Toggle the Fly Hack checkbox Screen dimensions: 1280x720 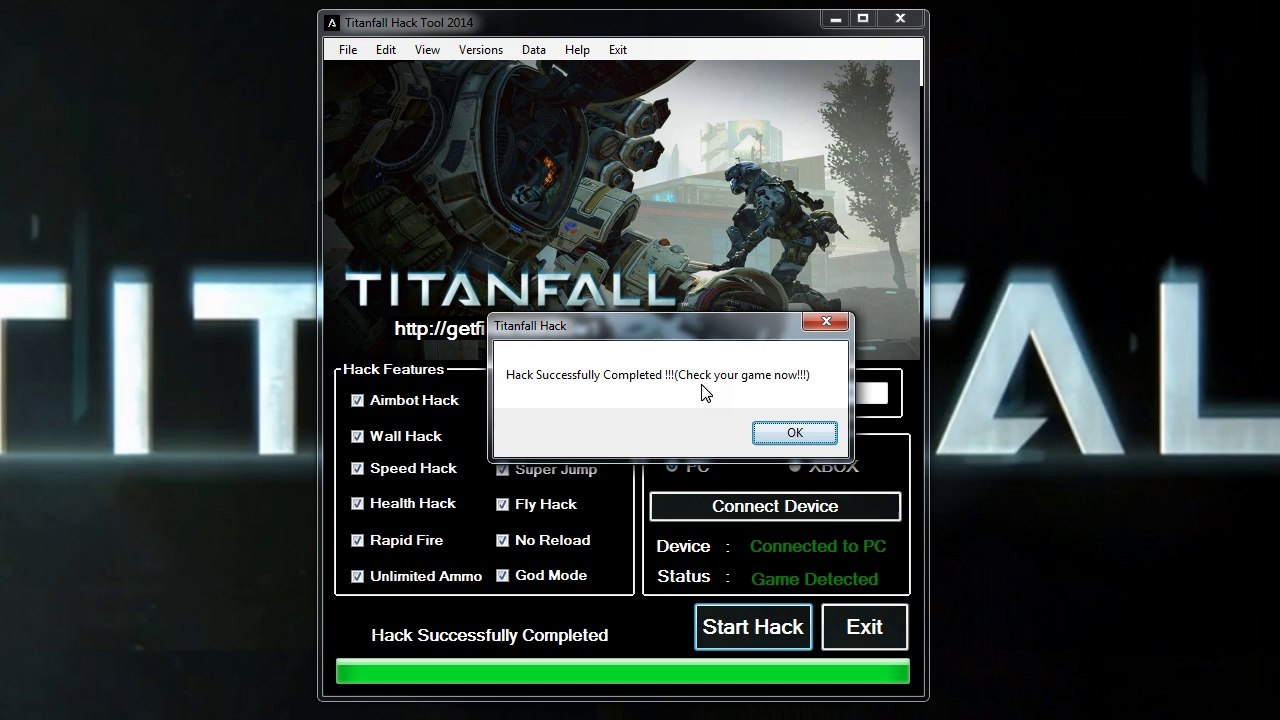[502, 505]
